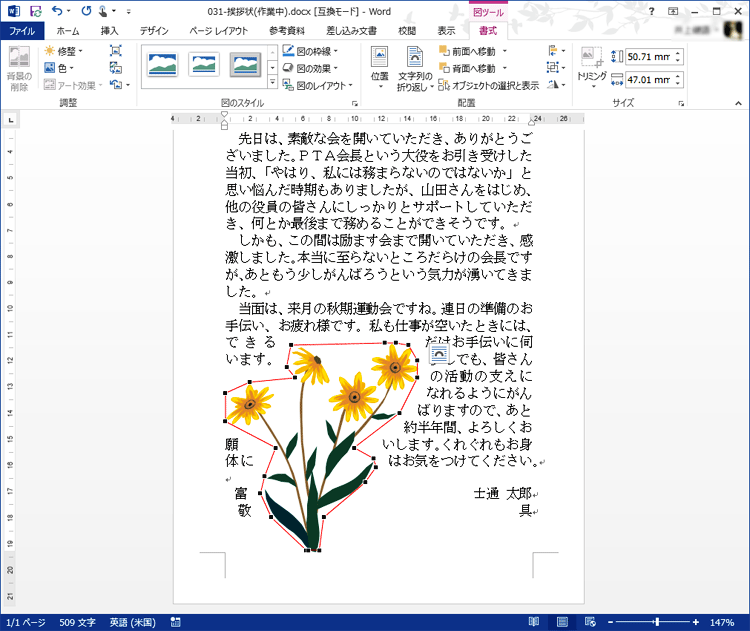Click 背面へ移動 send backward button

(x=467, y=68)
